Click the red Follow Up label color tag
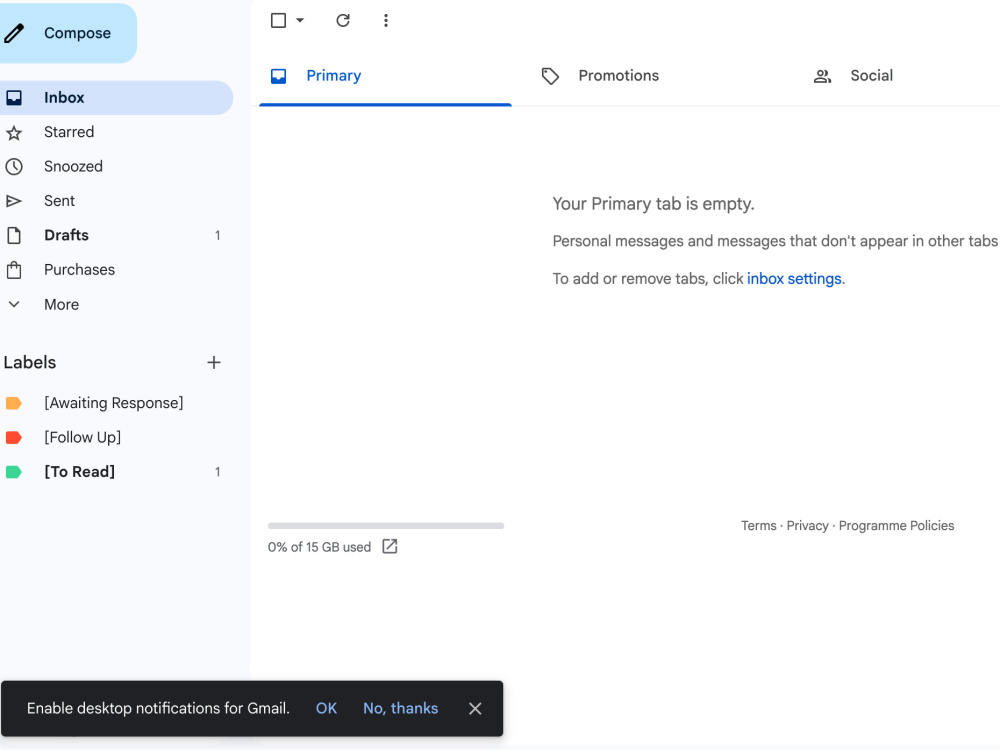1000x750 pixels. [14, 438]
